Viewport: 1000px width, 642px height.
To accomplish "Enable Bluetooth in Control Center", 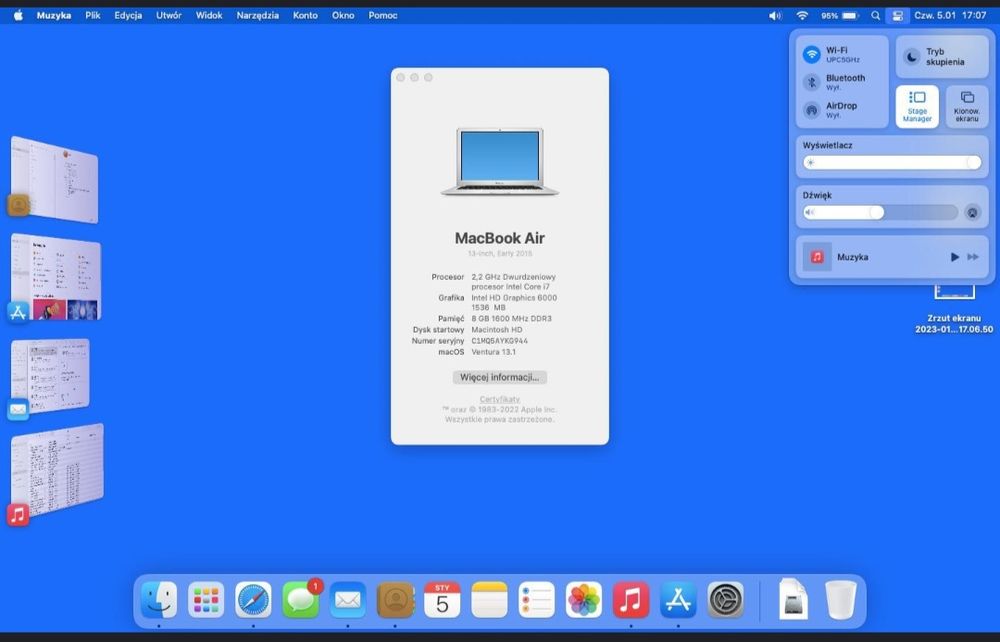I will (813, 82).
